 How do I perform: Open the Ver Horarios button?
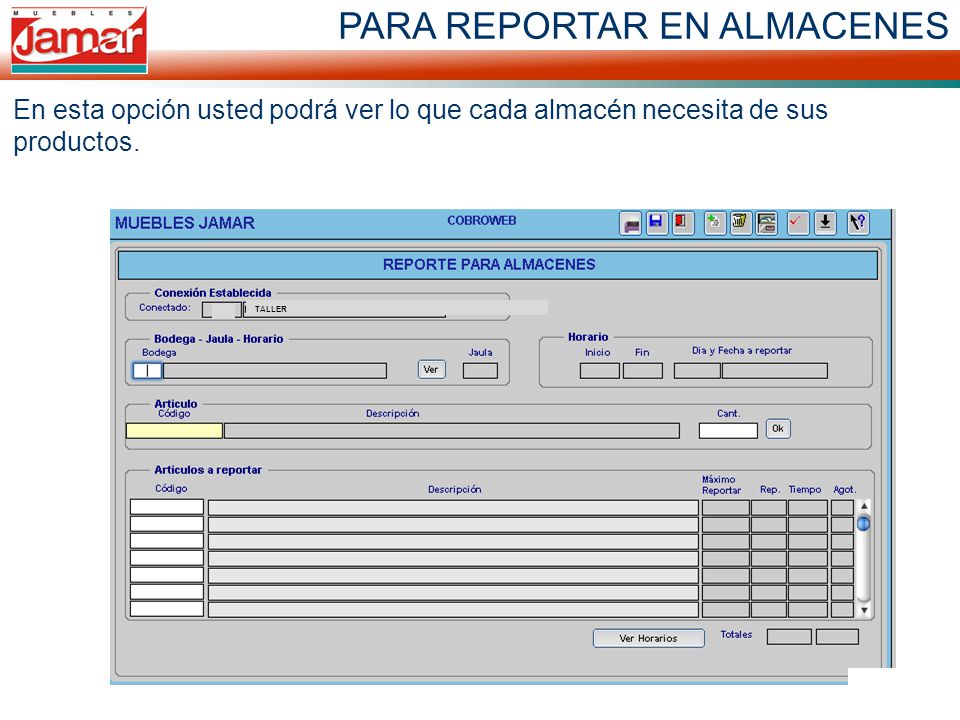point(648,638)
